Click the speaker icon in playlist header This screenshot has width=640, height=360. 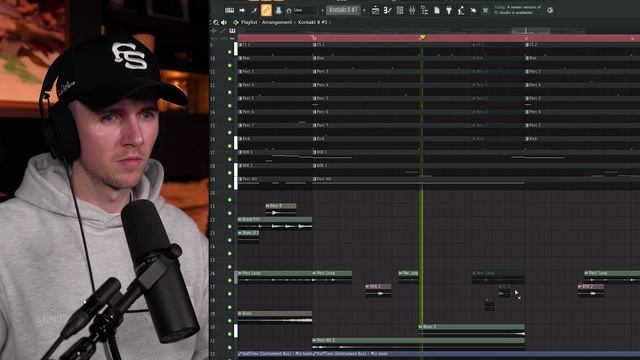coord(224,22)
